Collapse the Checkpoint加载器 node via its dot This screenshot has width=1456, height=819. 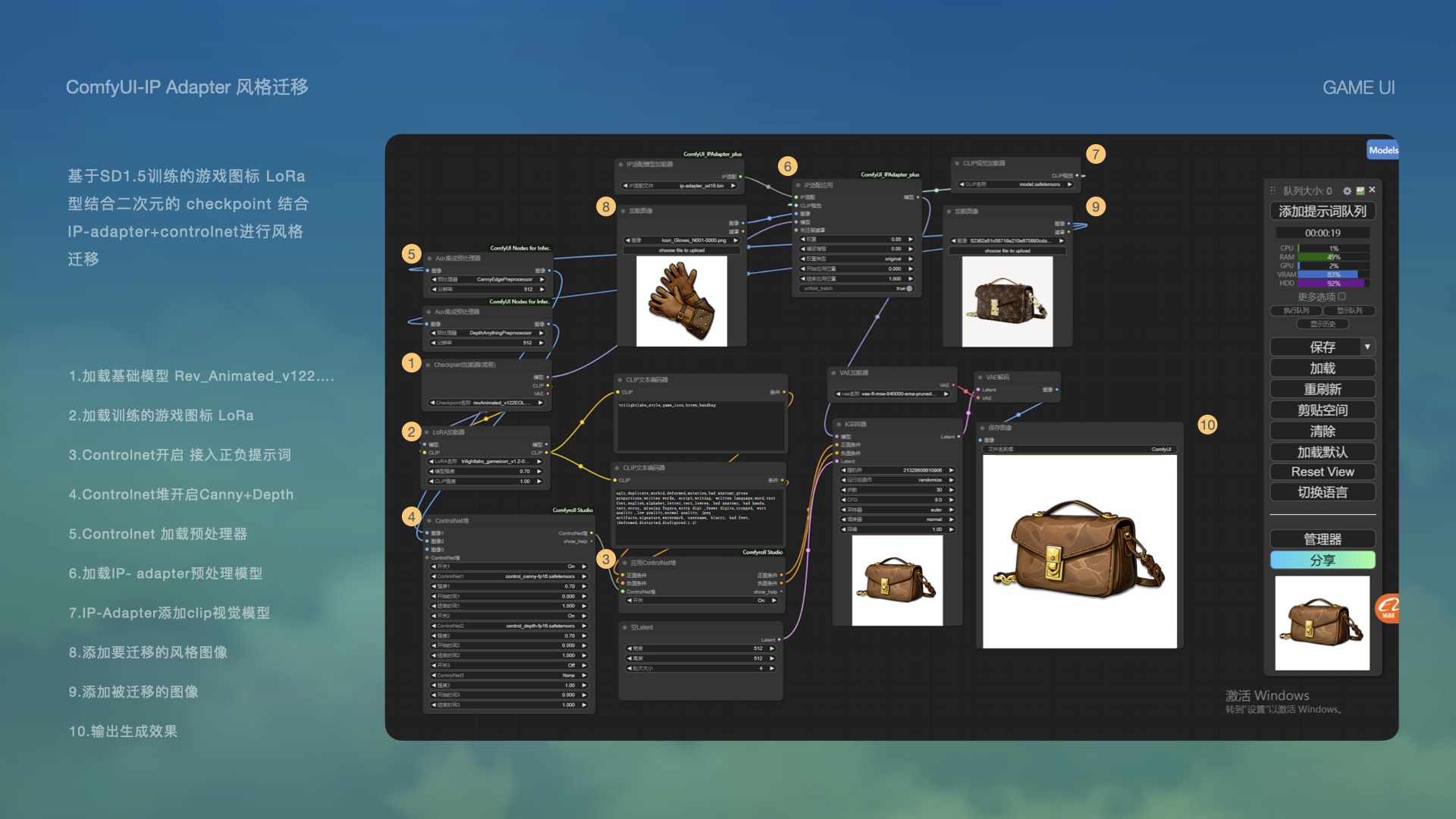click(x=428, y=365)
